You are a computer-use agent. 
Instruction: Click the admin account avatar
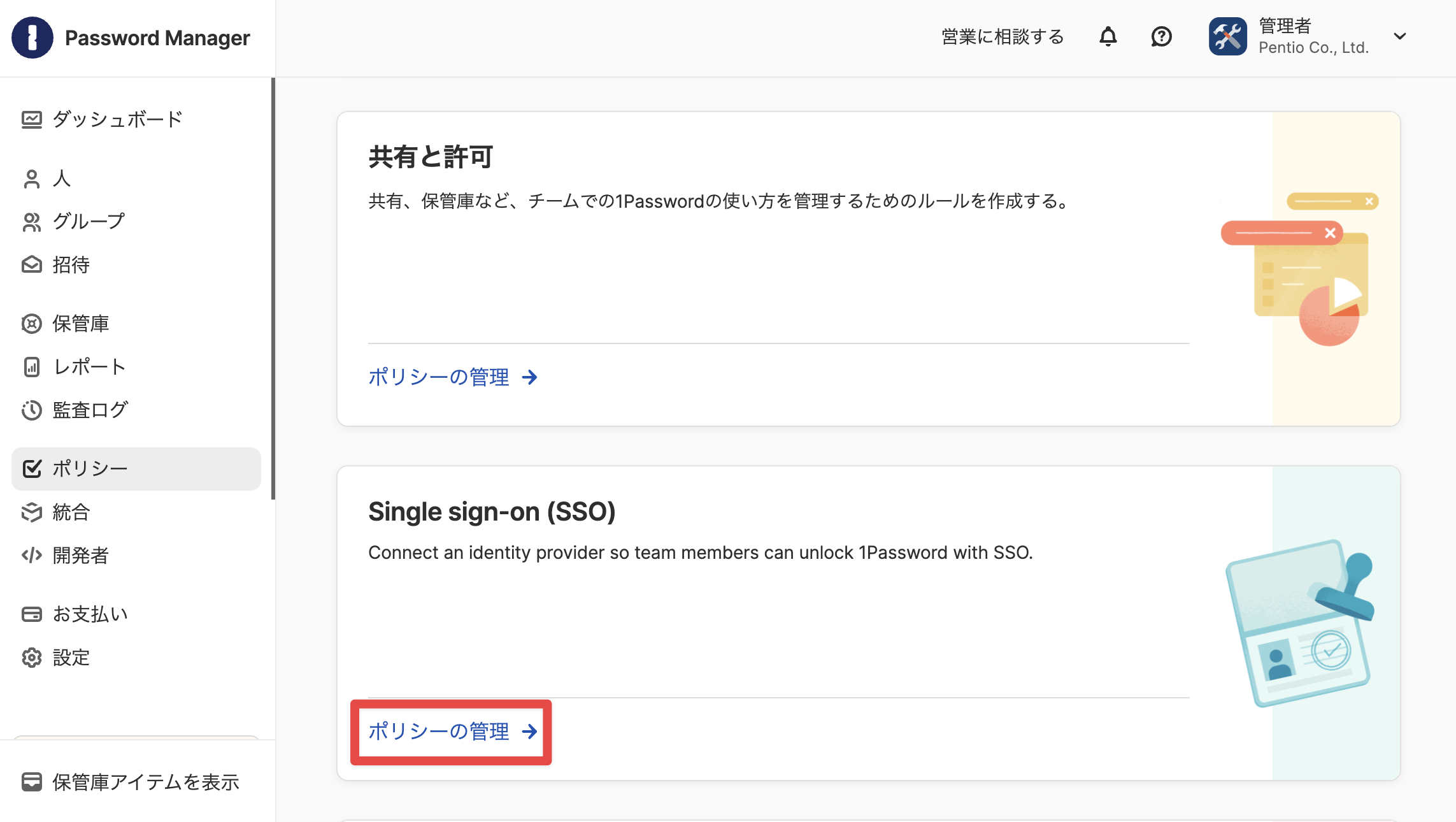(1228, 36)
